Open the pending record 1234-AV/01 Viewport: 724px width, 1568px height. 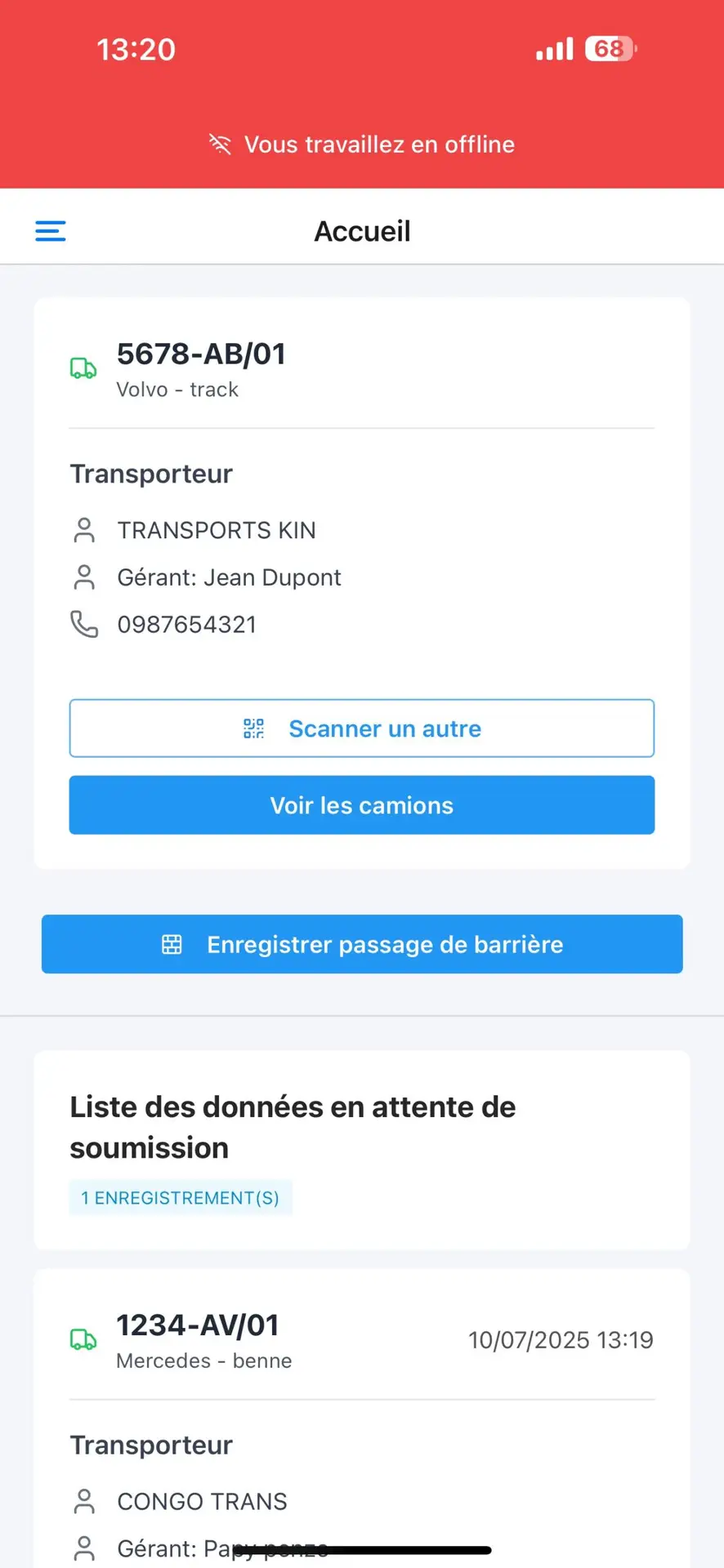click(198, 1325)
